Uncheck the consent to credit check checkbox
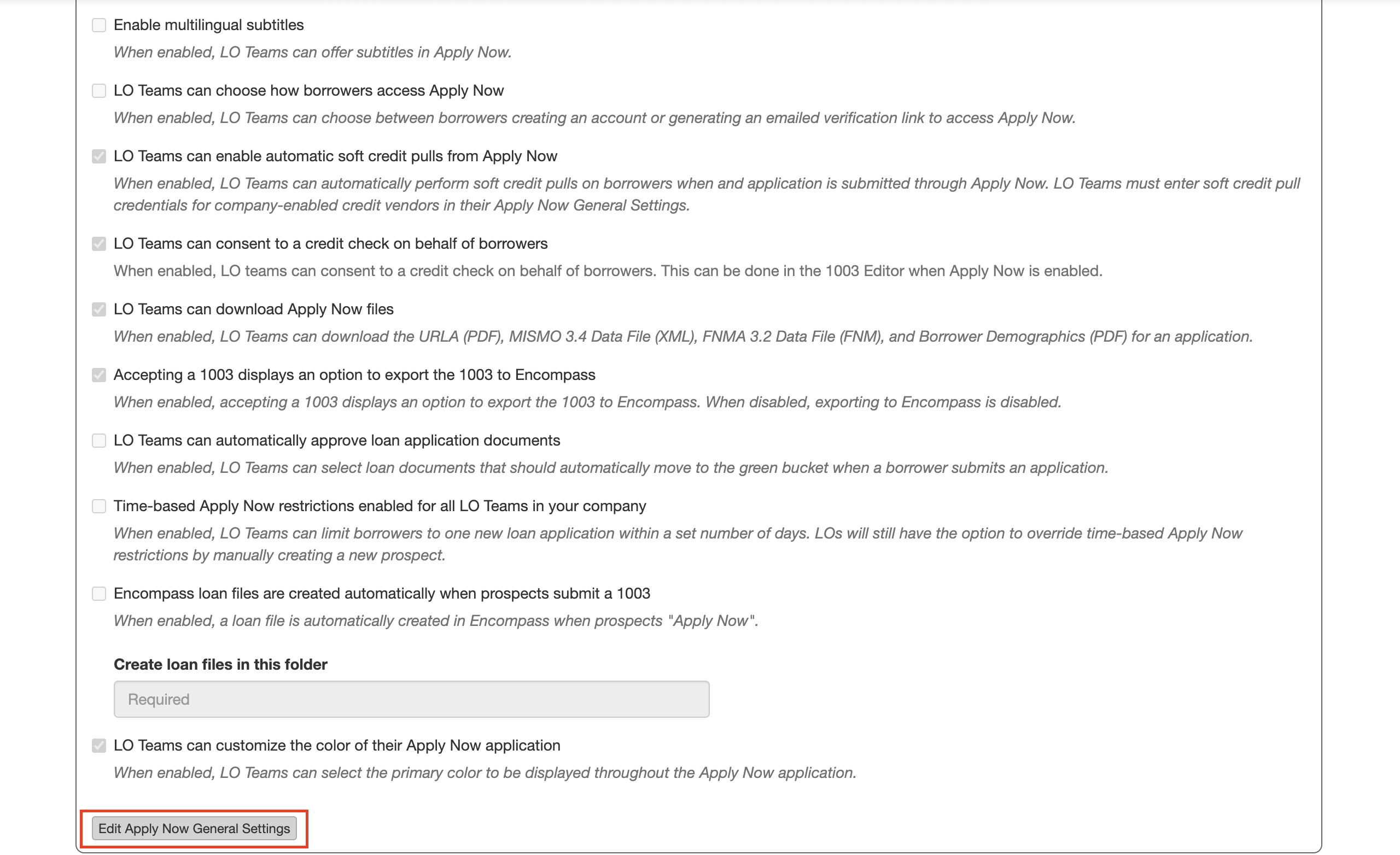 (99, 244)
